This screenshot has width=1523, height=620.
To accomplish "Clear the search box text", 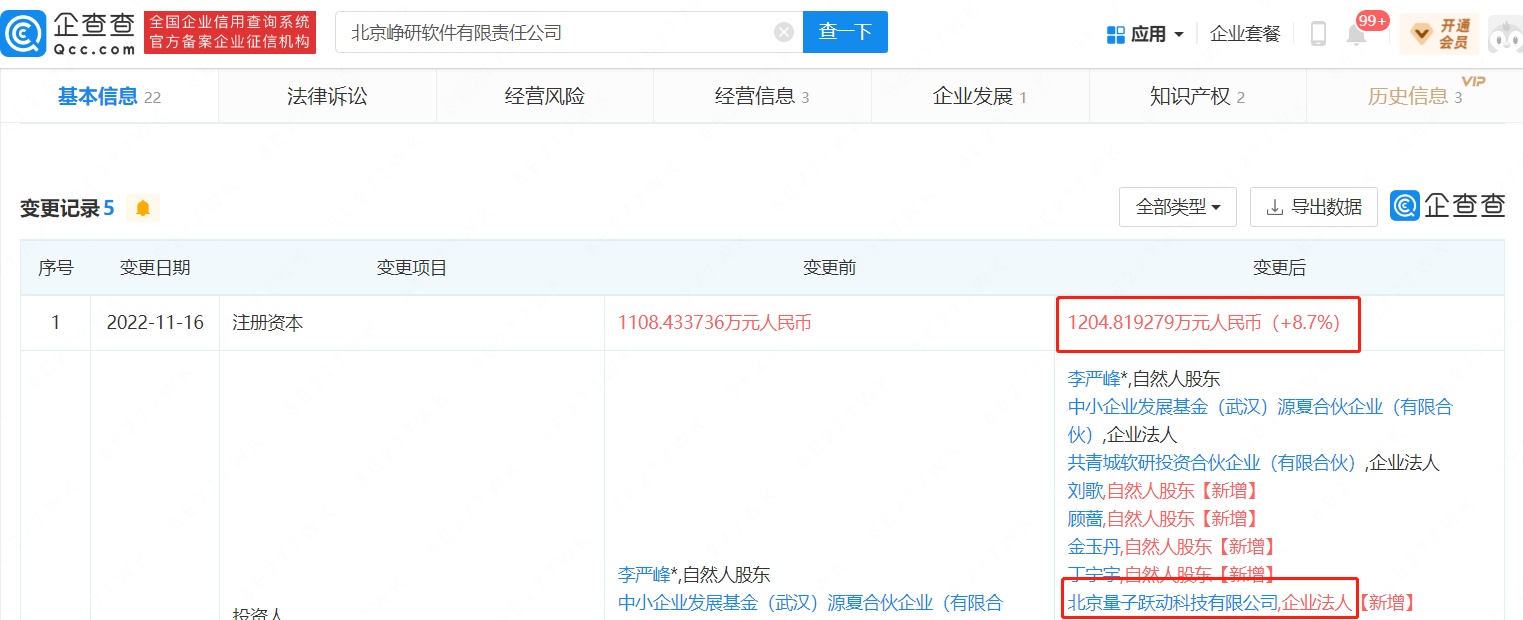I will [x=785, y=33].
